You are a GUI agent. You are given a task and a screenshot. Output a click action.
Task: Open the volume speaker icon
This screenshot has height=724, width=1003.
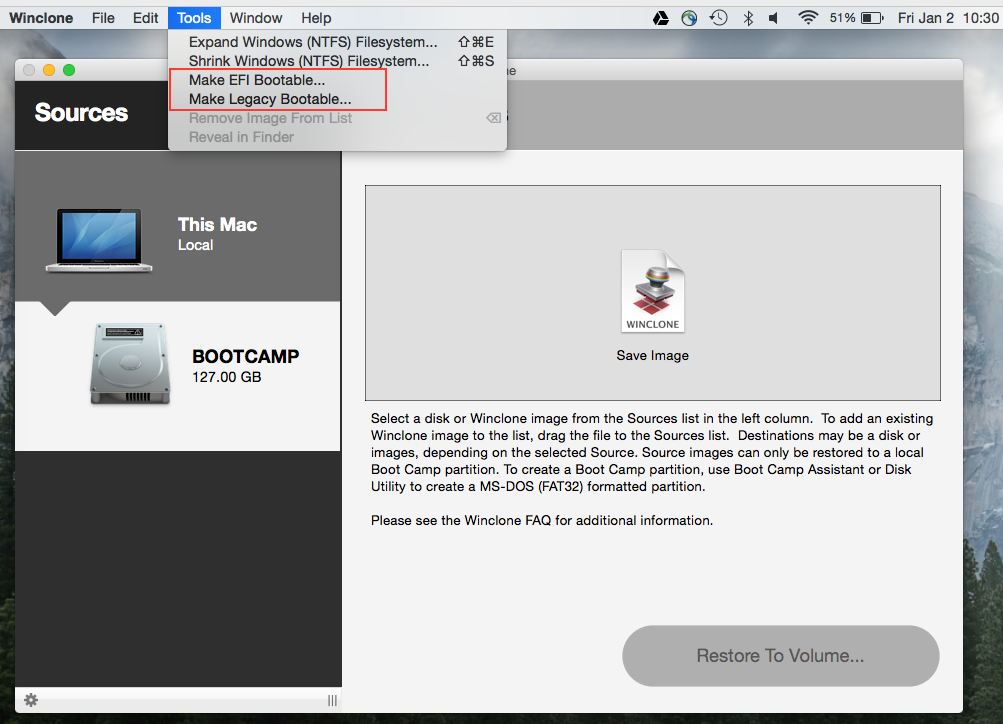[773, 18]
